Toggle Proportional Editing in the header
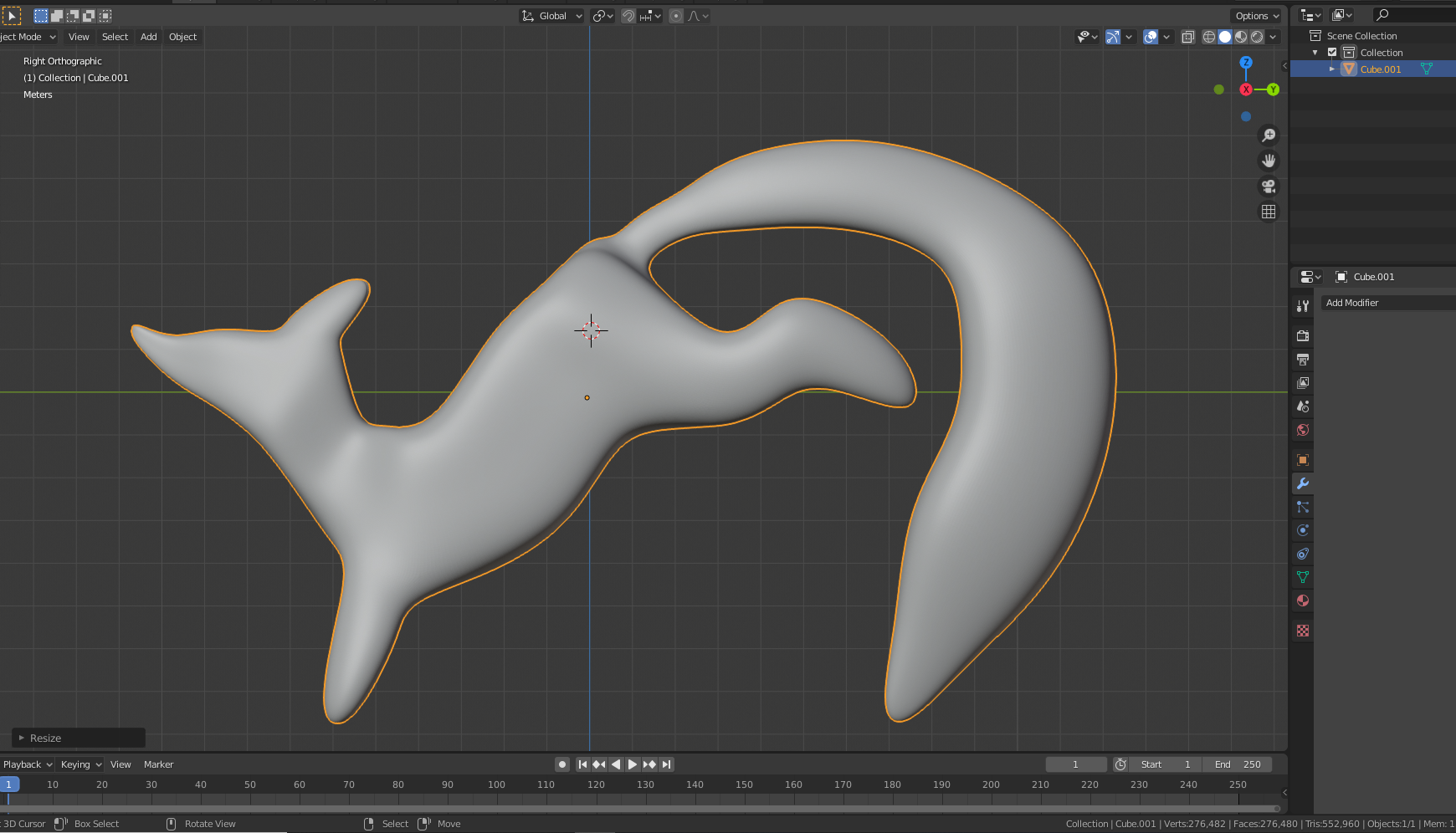Image resolution: width=1456 pixels, height=833 pixels. pyautogui.click(x=676, y=15)
